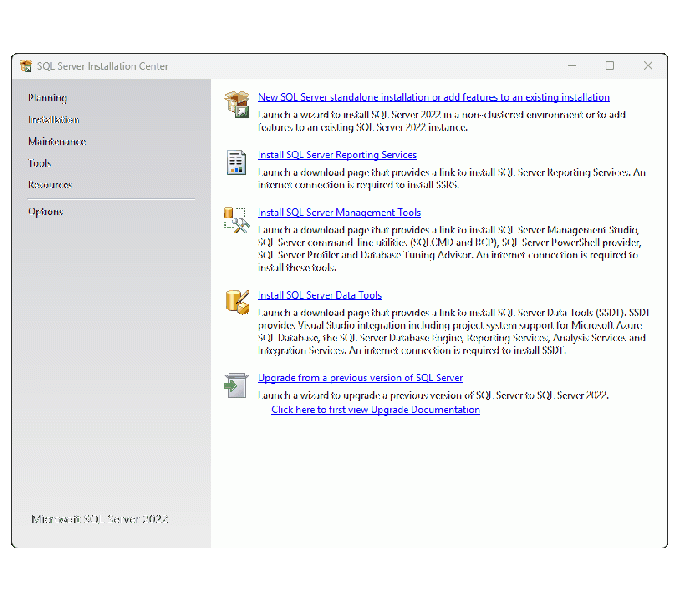The height and width of the screenshot is (599, 683).
Task: Click the Microsoft SQL Server 2022 label
Action: click(x=100, y=519)
